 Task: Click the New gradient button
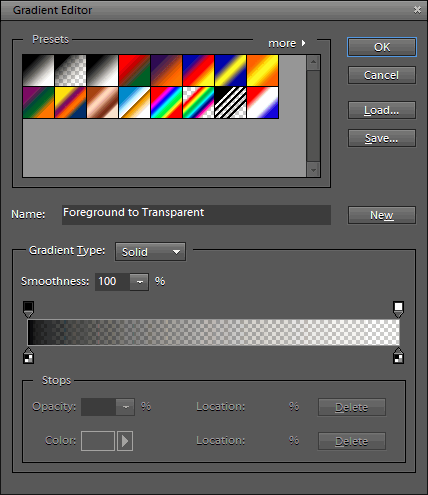pyautogui.click(x=382, y=215)
